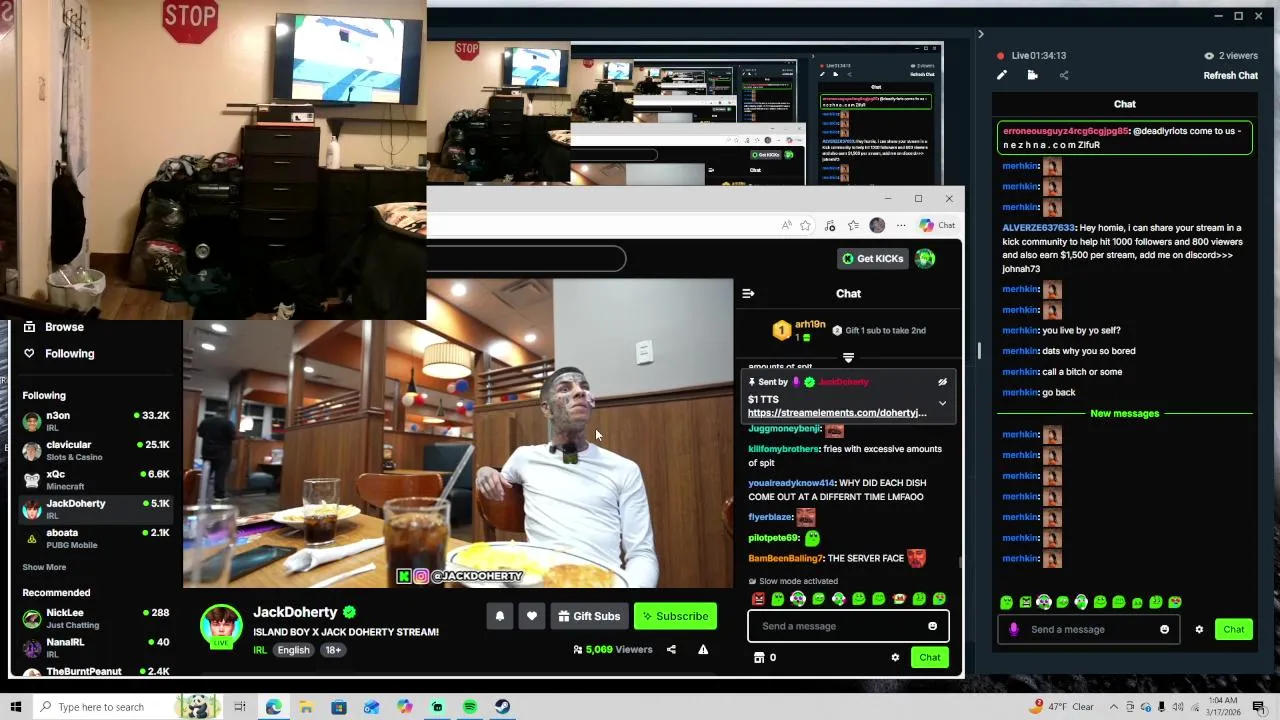Click Edge read aloud icon
Viewport: 1280px width, 720px height.
786,225
